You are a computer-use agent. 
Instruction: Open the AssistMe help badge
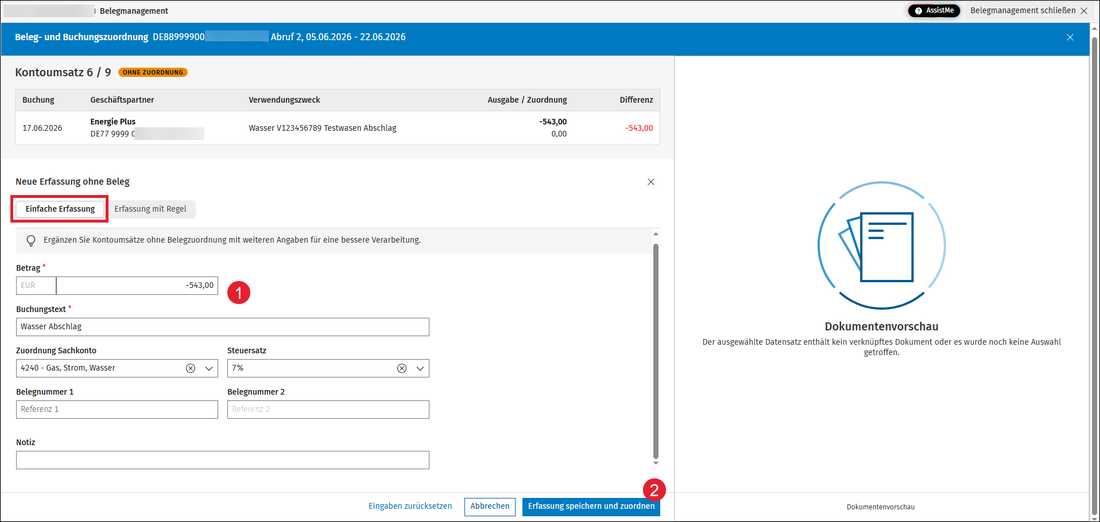[x=934, y=11]
